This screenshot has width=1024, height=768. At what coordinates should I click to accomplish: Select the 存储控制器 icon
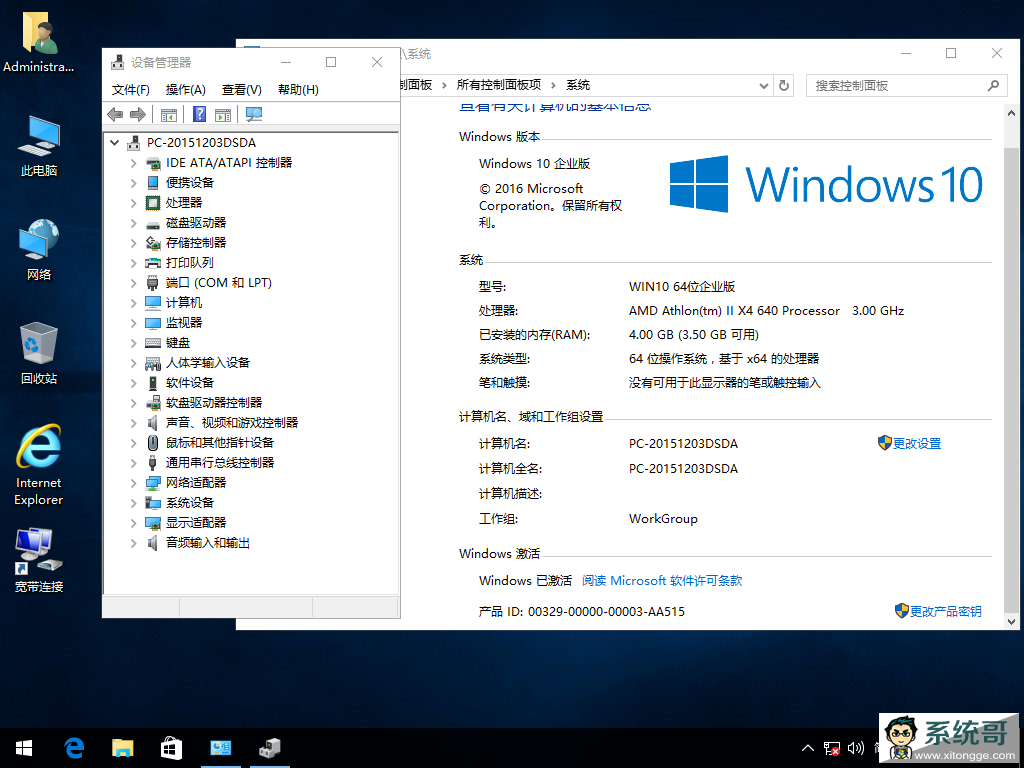click(153, 243)
